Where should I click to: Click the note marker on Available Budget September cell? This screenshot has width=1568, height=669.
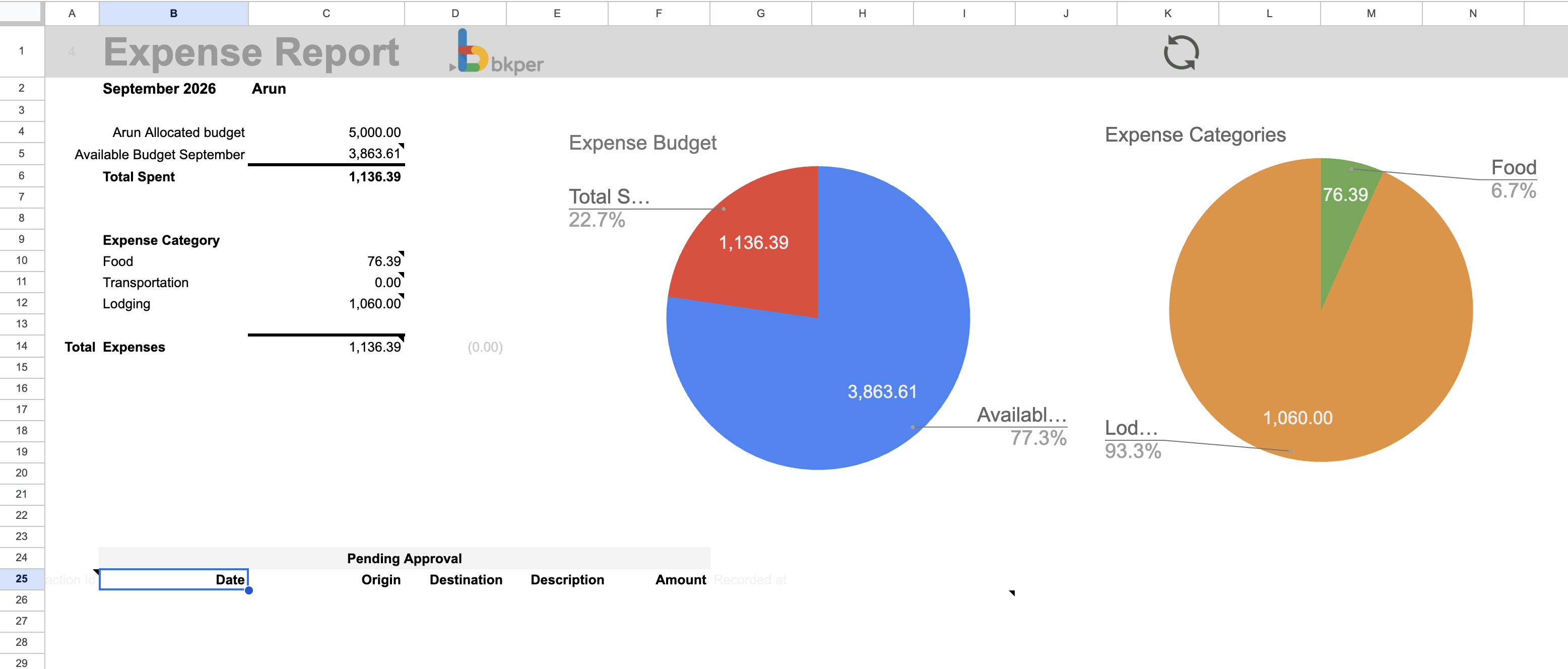pyautogui.click(x=403, y=147)
